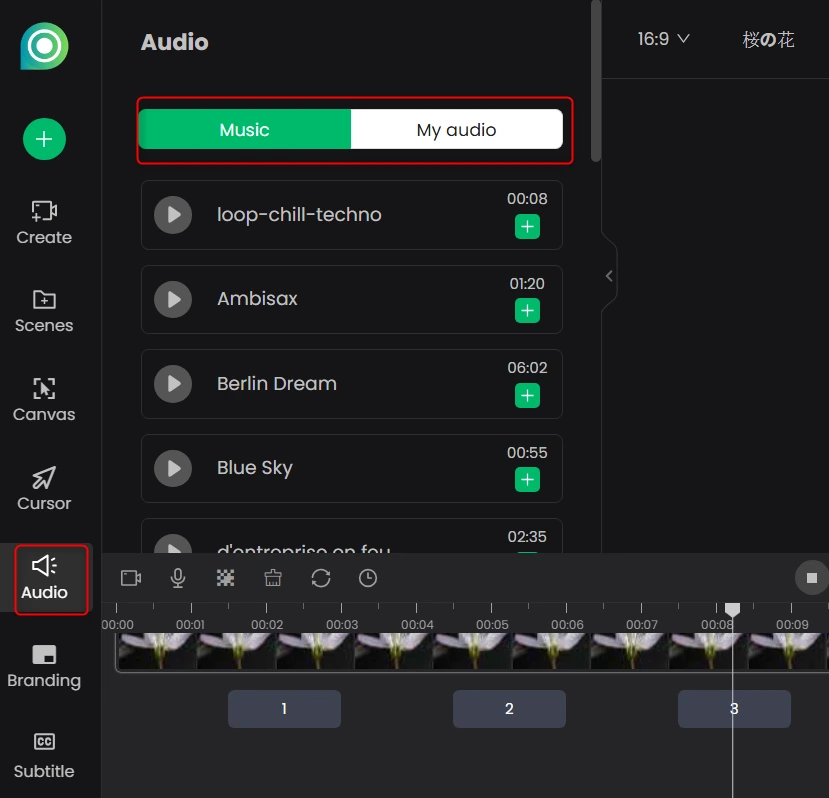Switch to the My audio tab
This screenshot has height=798, width=829.
click(456, 130)
